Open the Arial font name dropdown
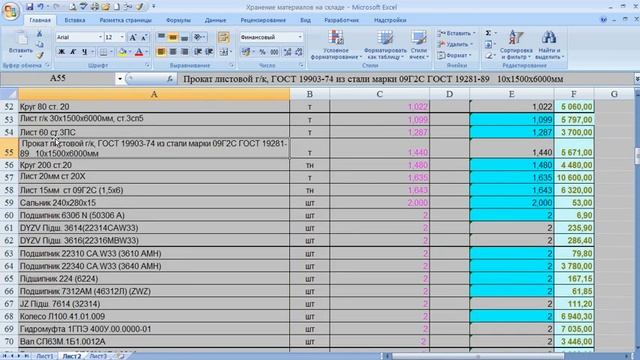The width and height of the screenshot is (640, 360). [100, 37]
